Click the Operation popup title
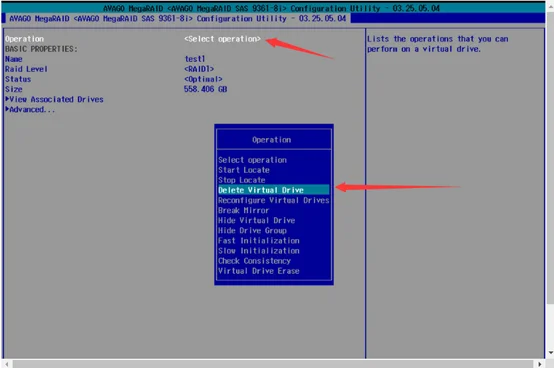The height and width of the screenshot is (368, 554). [x=271, y=140]
